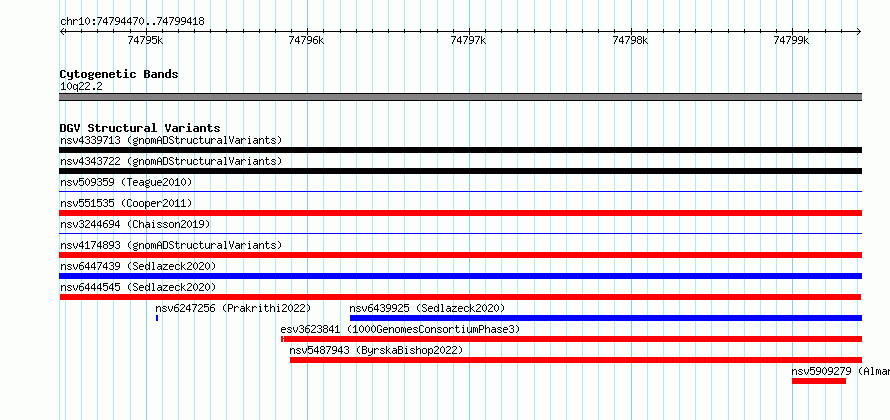Click the 74799k ruler position

point(791,40)
